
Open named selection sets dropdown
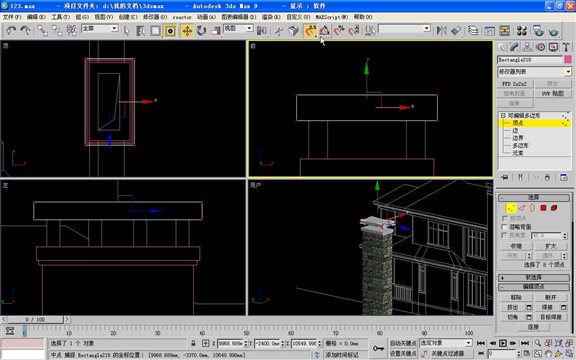tap(404, 28)
